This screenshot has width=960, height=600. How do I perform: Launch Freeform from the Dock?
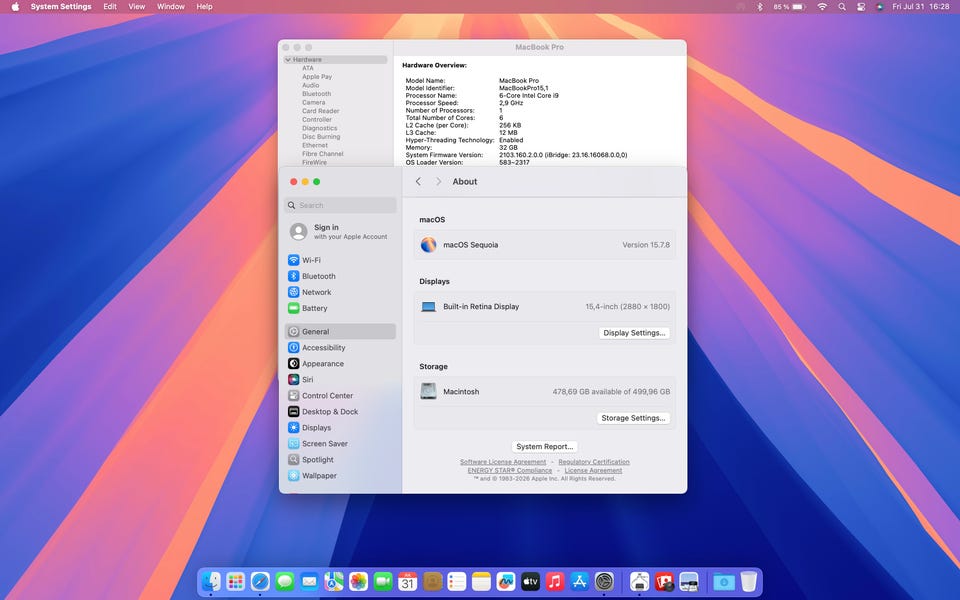point(506,581)
